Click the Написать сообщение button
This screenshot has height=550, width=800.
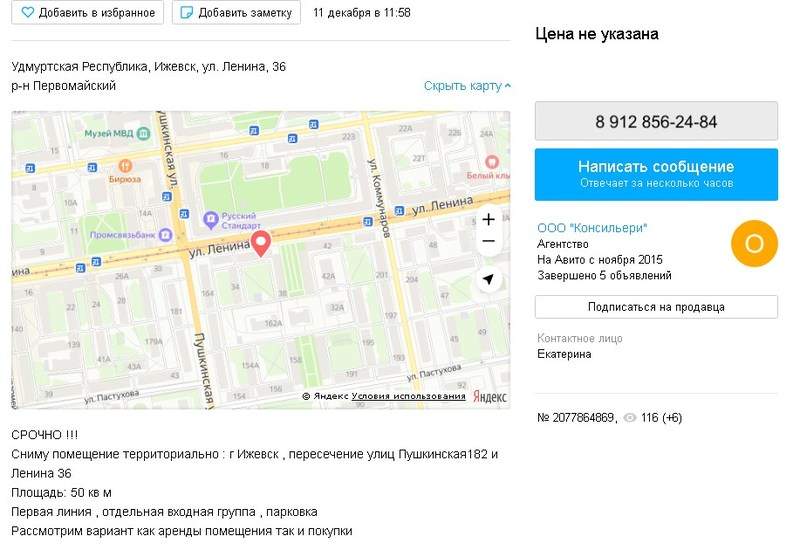656,174
